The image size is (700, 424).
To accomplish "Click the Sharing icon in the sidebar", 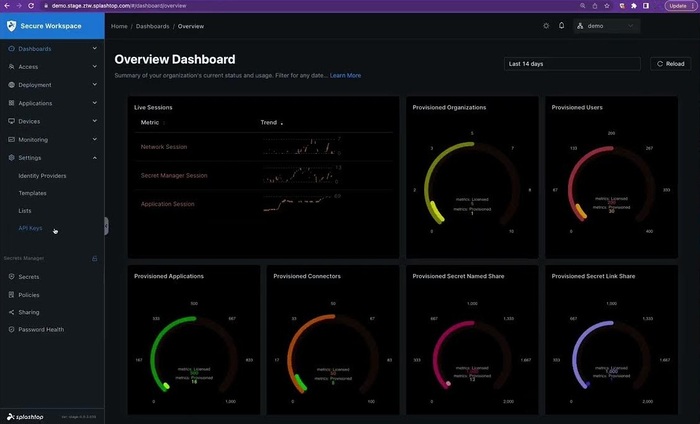I will [x=10, y=312].
